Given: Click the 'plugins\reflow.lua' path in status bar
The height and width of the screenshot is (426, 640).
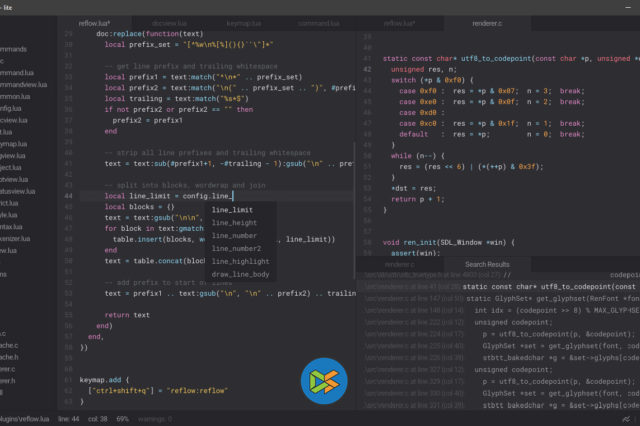Looking at the screenshot, I should [x=24, y=419].
